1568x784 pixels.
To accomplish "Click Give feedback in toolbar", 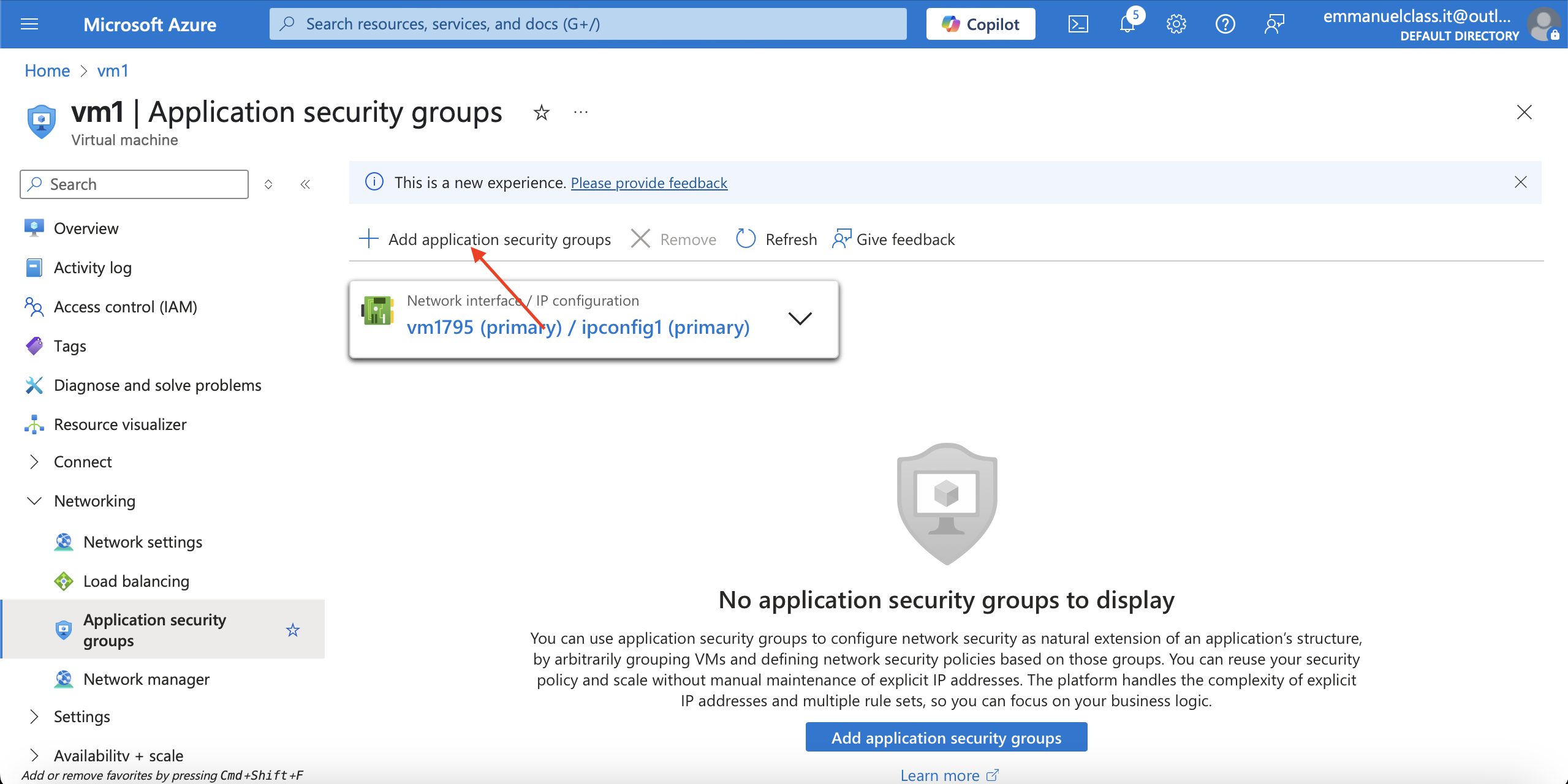I will (893, 239).
